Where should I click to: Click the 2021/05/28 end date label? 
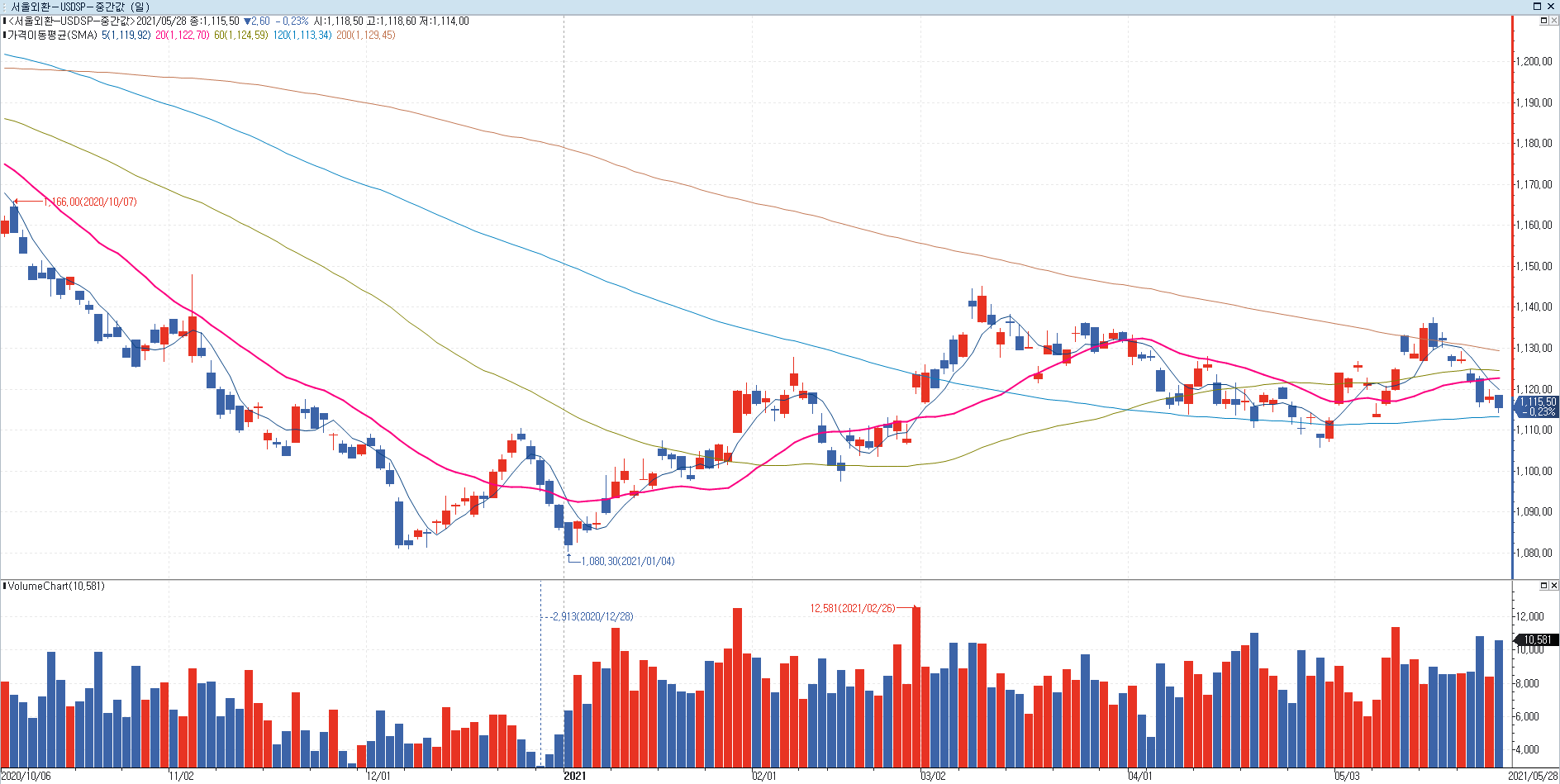click(1533, 776)
